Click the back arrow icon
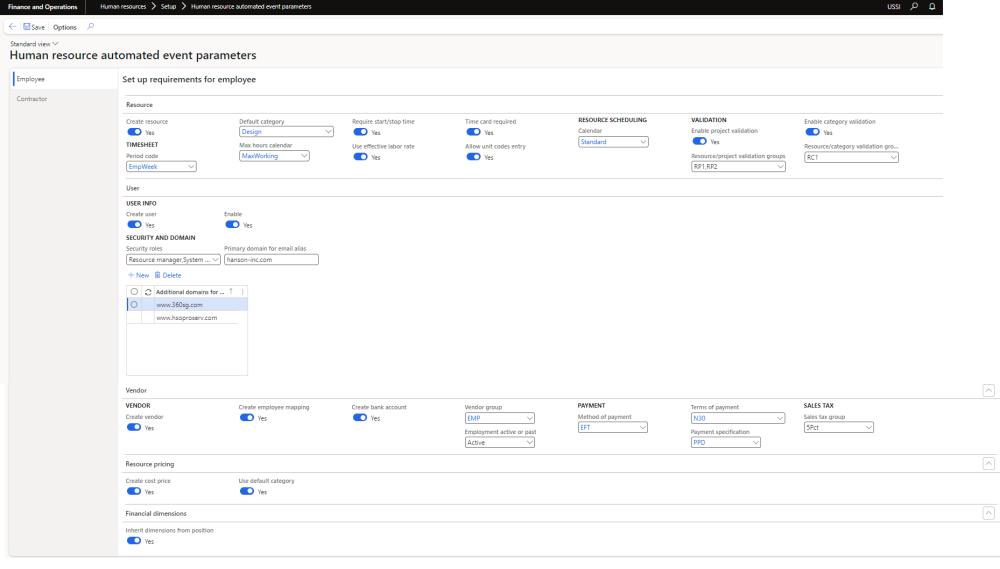This screenshot has width=1000, height=569. pyautogui.click(x=13, y=27)
